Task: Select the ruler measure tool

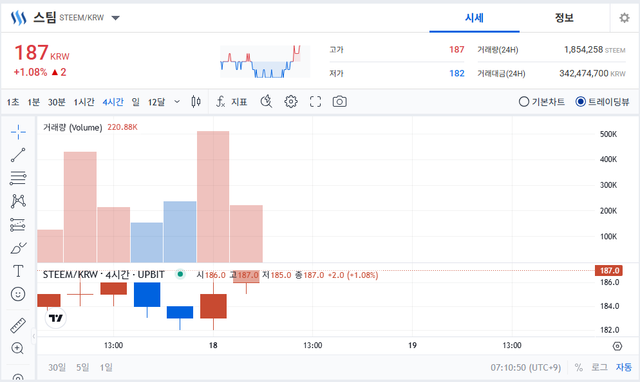Action: [x=18, y=325]
